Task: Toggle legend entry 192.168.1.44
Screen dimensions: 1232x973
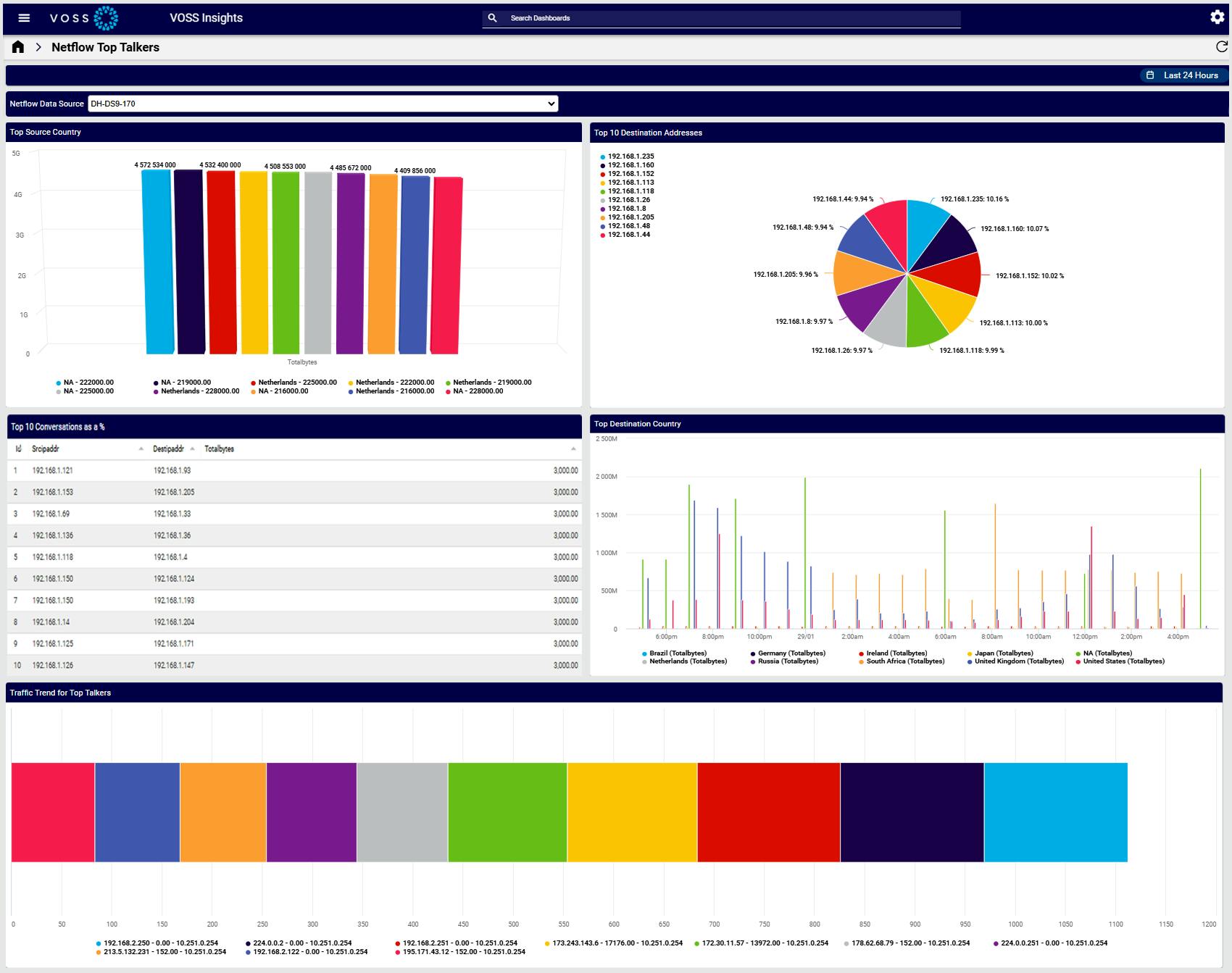Action: tap(625, 235)
